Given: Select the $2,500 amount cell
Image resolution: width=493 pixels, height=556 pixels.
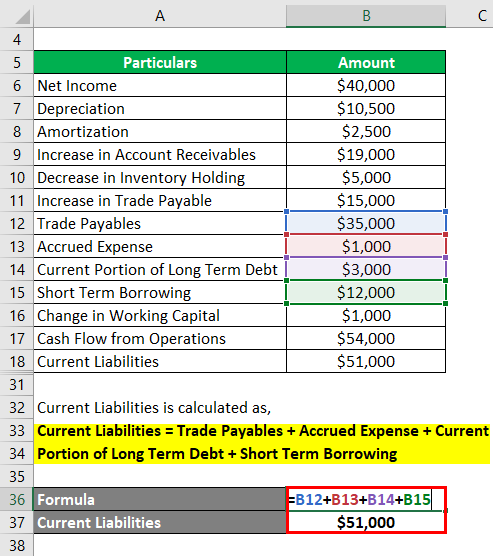Looking at the screenshot, I should click(x=366, y=132).
